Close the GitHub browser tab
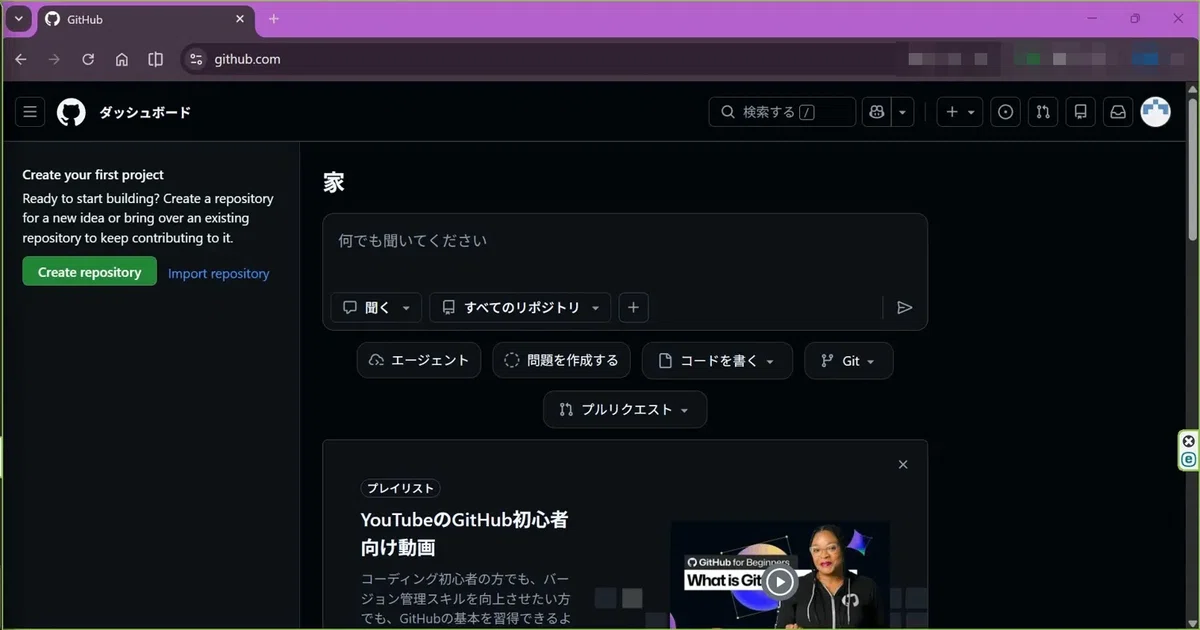 [x=239, y=19]
